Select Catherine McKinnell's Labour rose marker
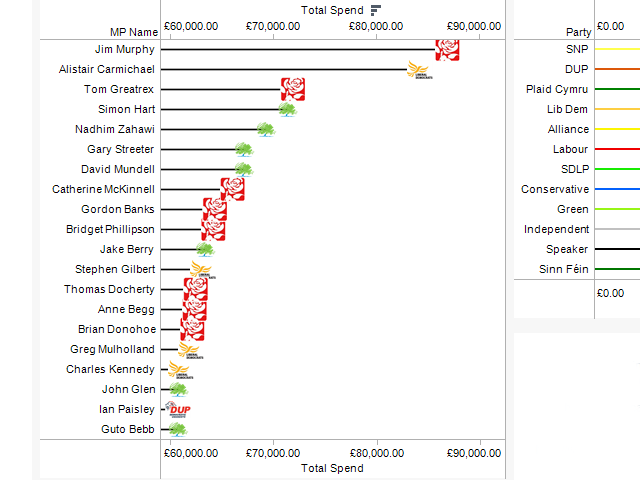Image resolution: width=640 pixels, height=480 pixels. click(232, 189)
